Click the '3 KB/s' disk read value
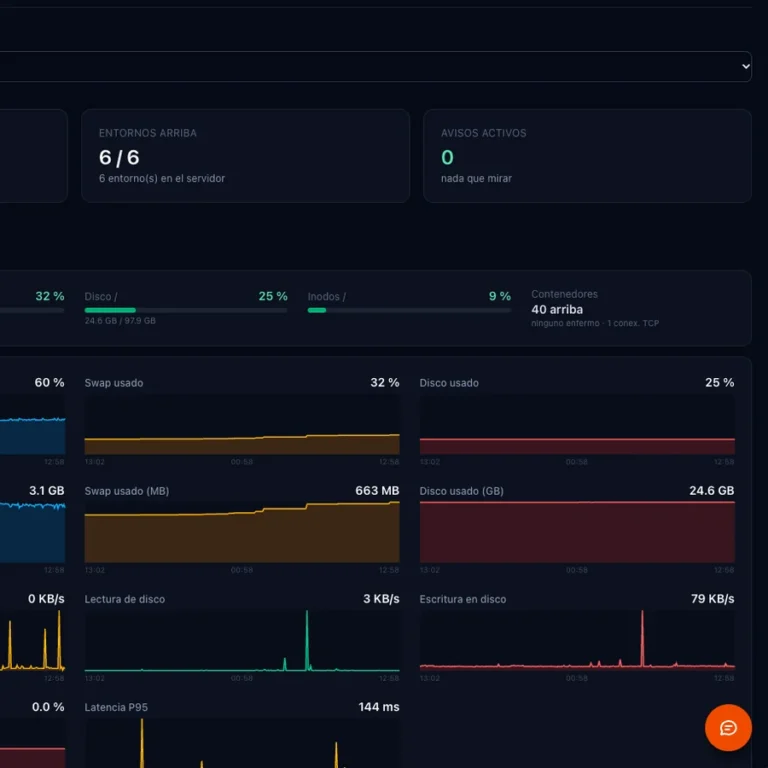The height and width of the screenshot is (768, 768). [381, 599]
